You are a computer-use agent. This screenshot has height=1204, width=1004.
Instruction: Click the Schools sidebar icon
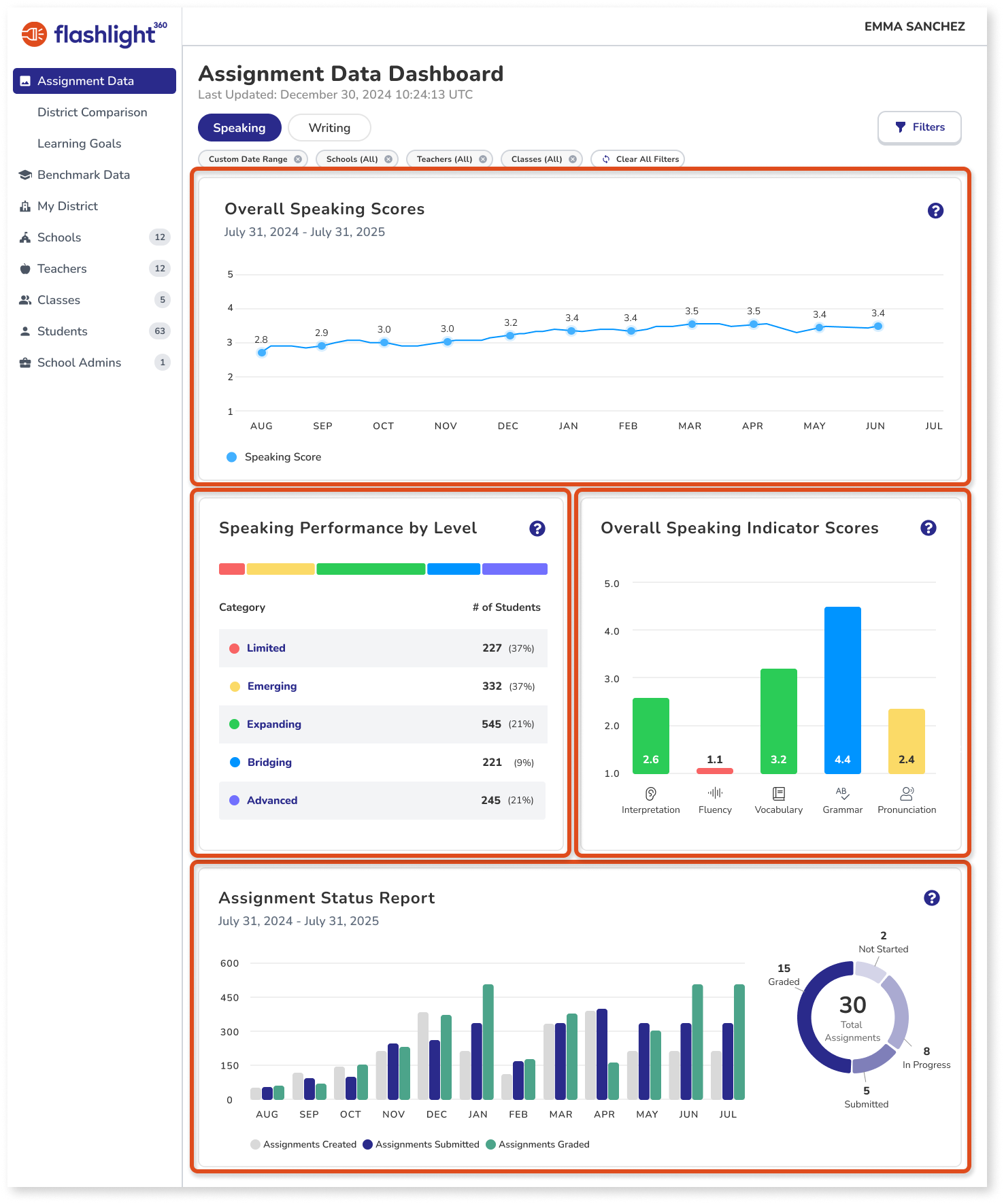(x=25, y=237)
